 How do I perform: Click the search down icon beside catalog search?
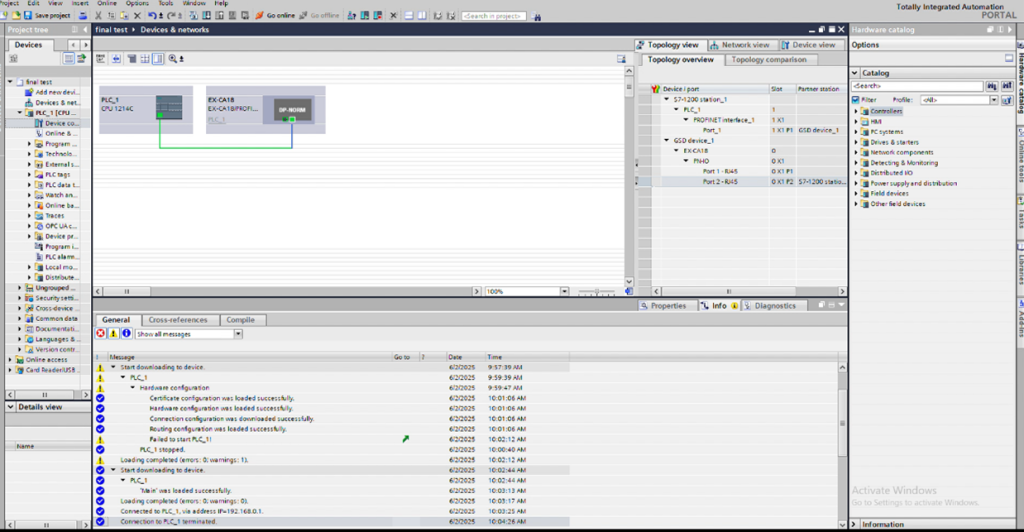(x=992, y=86)
